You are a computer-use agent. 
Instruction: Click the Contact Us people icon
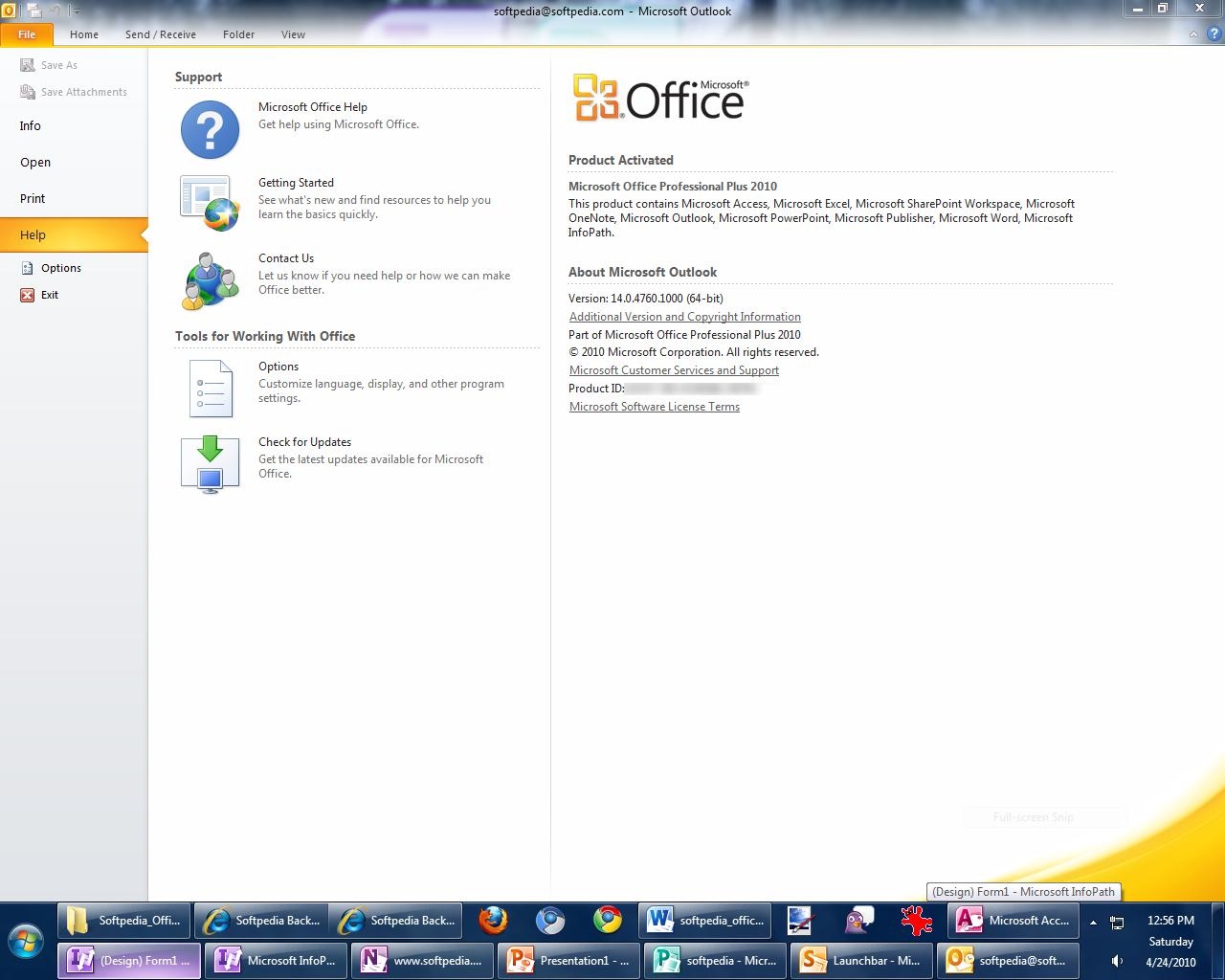point(210,280)
